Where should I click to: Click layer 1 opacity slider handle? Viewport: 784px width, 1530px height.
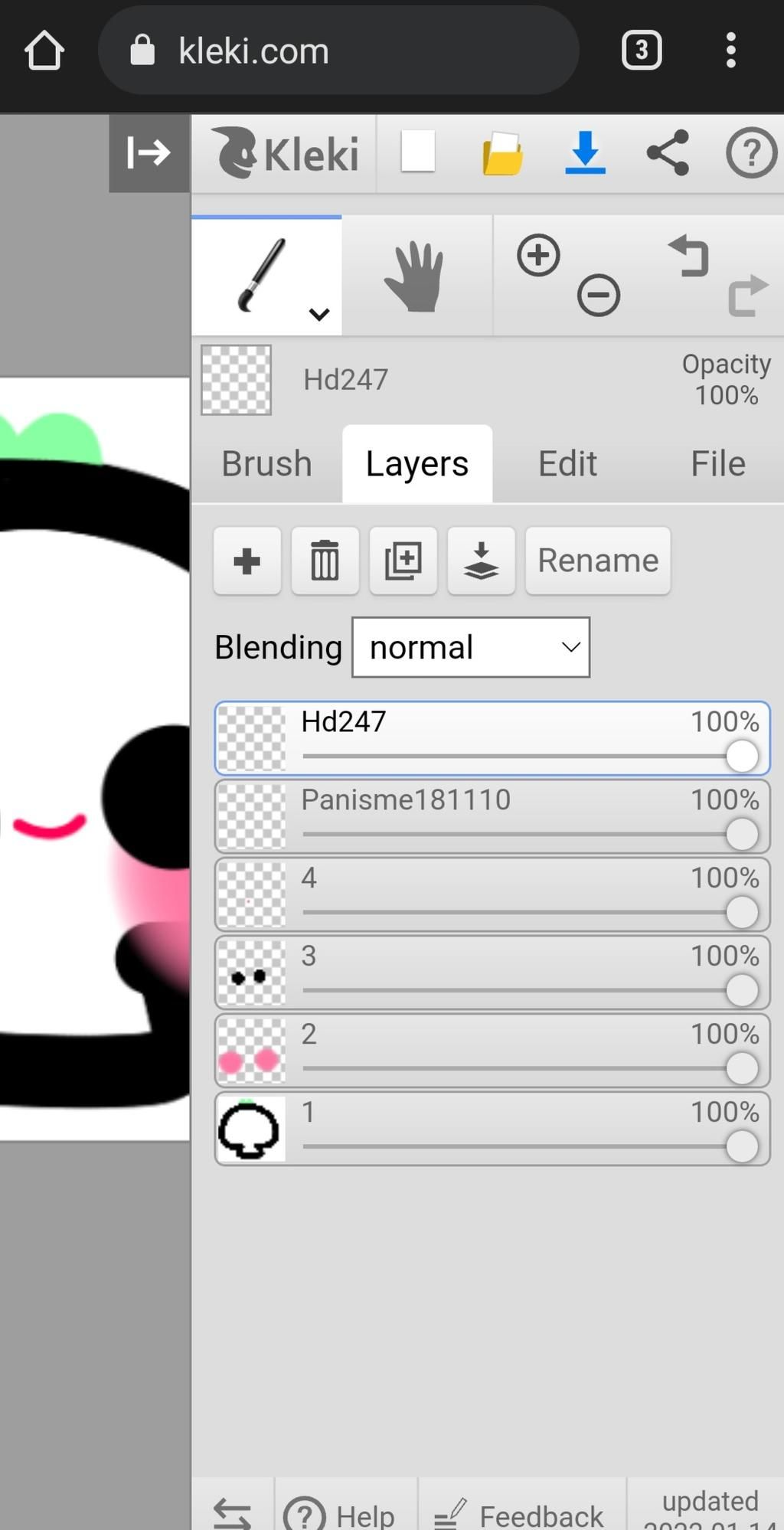pos(742,1147)
